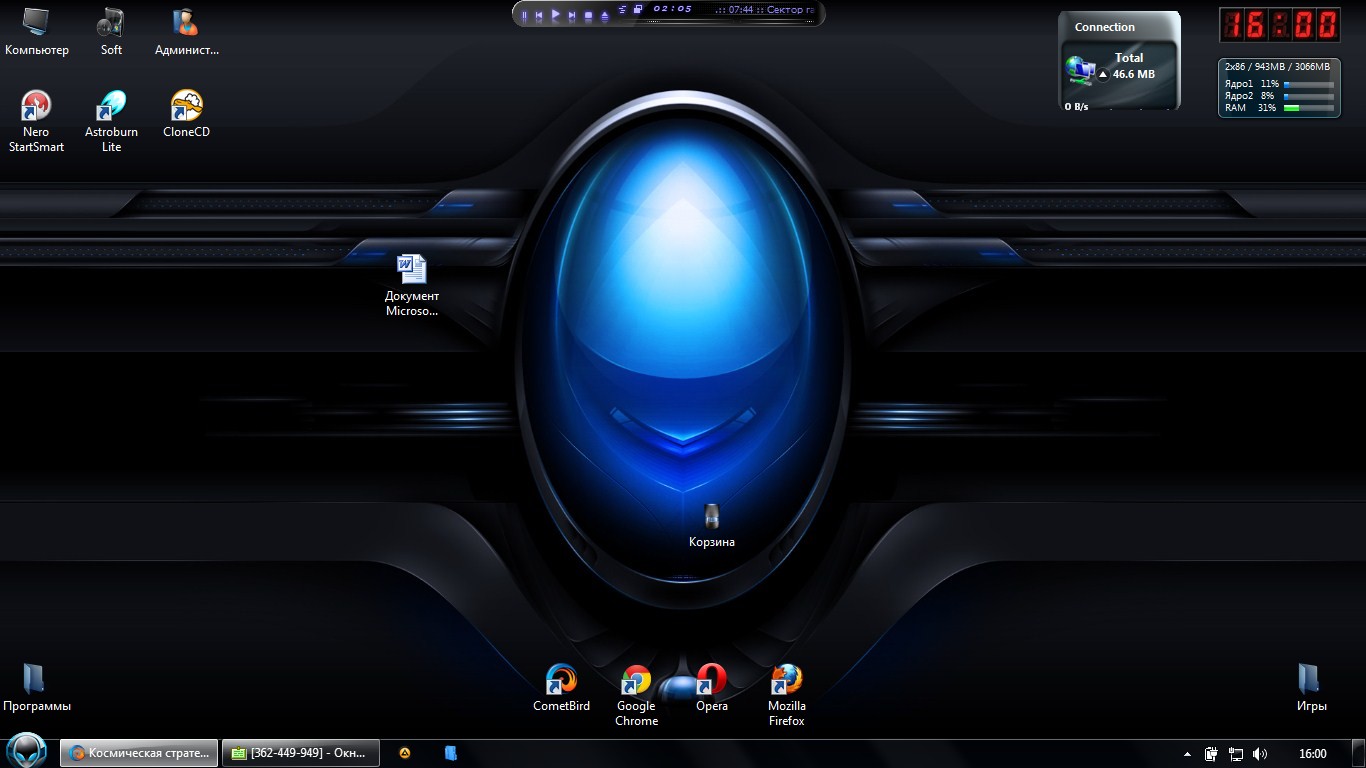Click the Connection gadget title

[x=1105, y=27]
